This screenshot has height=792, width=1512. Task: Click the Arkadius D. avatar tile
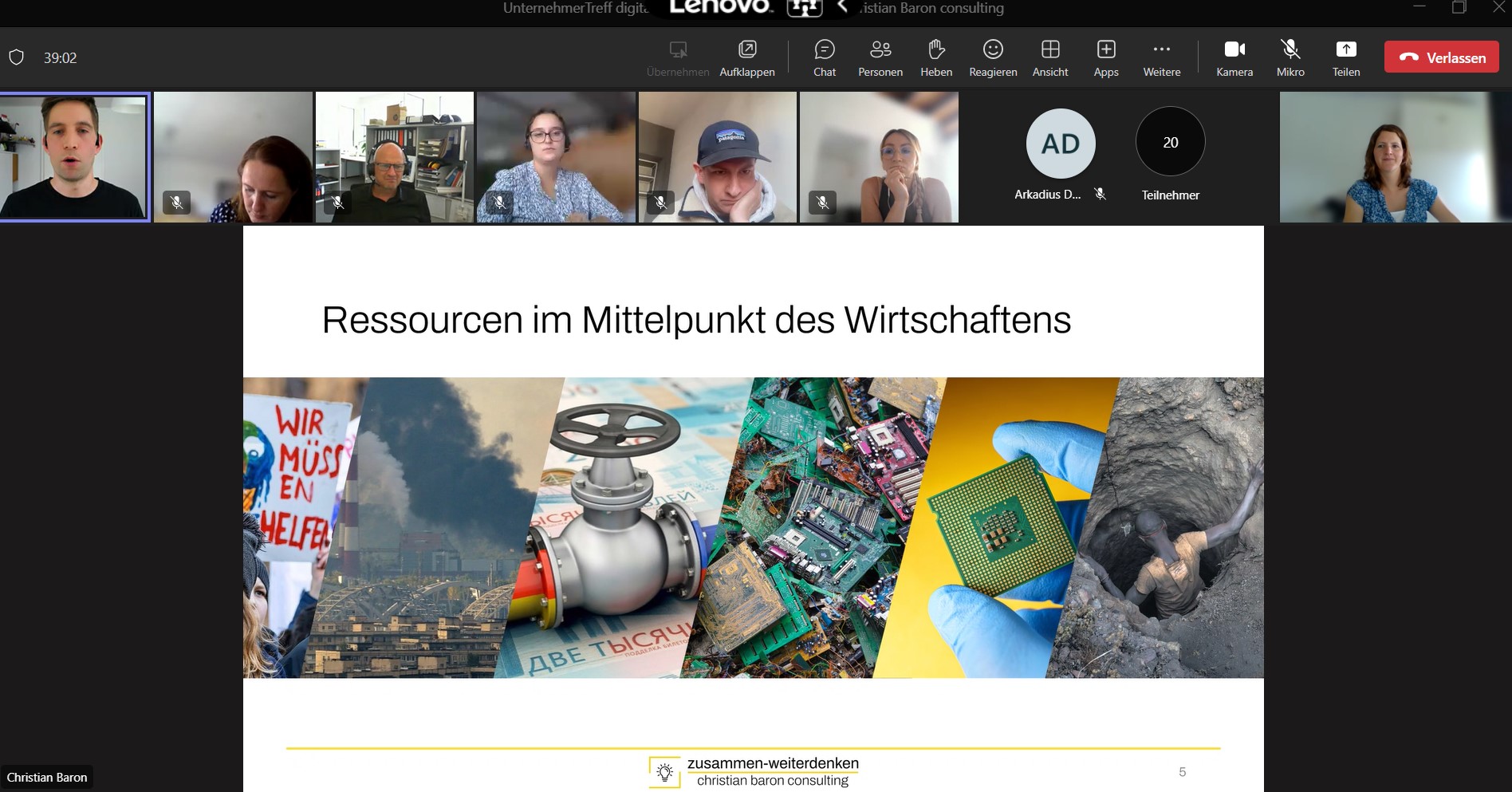coord(1060,144)
